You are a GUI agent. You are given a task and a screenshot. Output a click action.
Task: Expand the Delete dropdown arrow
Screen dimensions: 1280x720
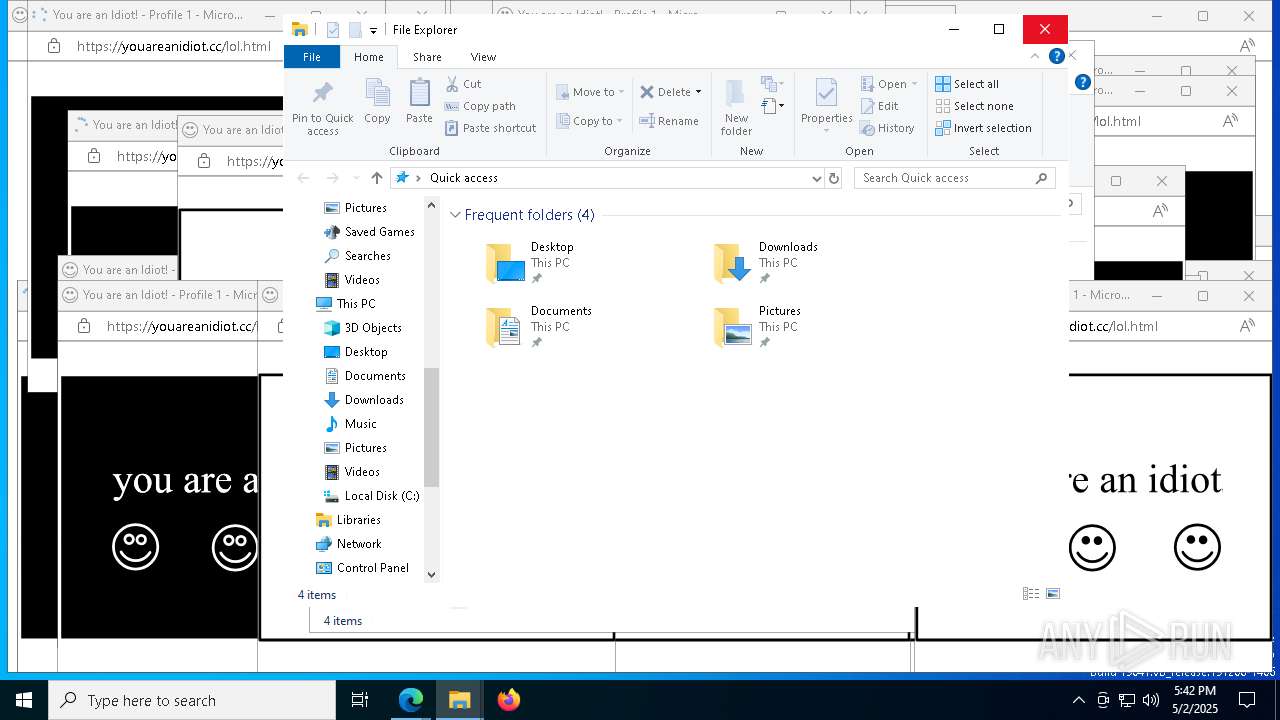point(698,92)
